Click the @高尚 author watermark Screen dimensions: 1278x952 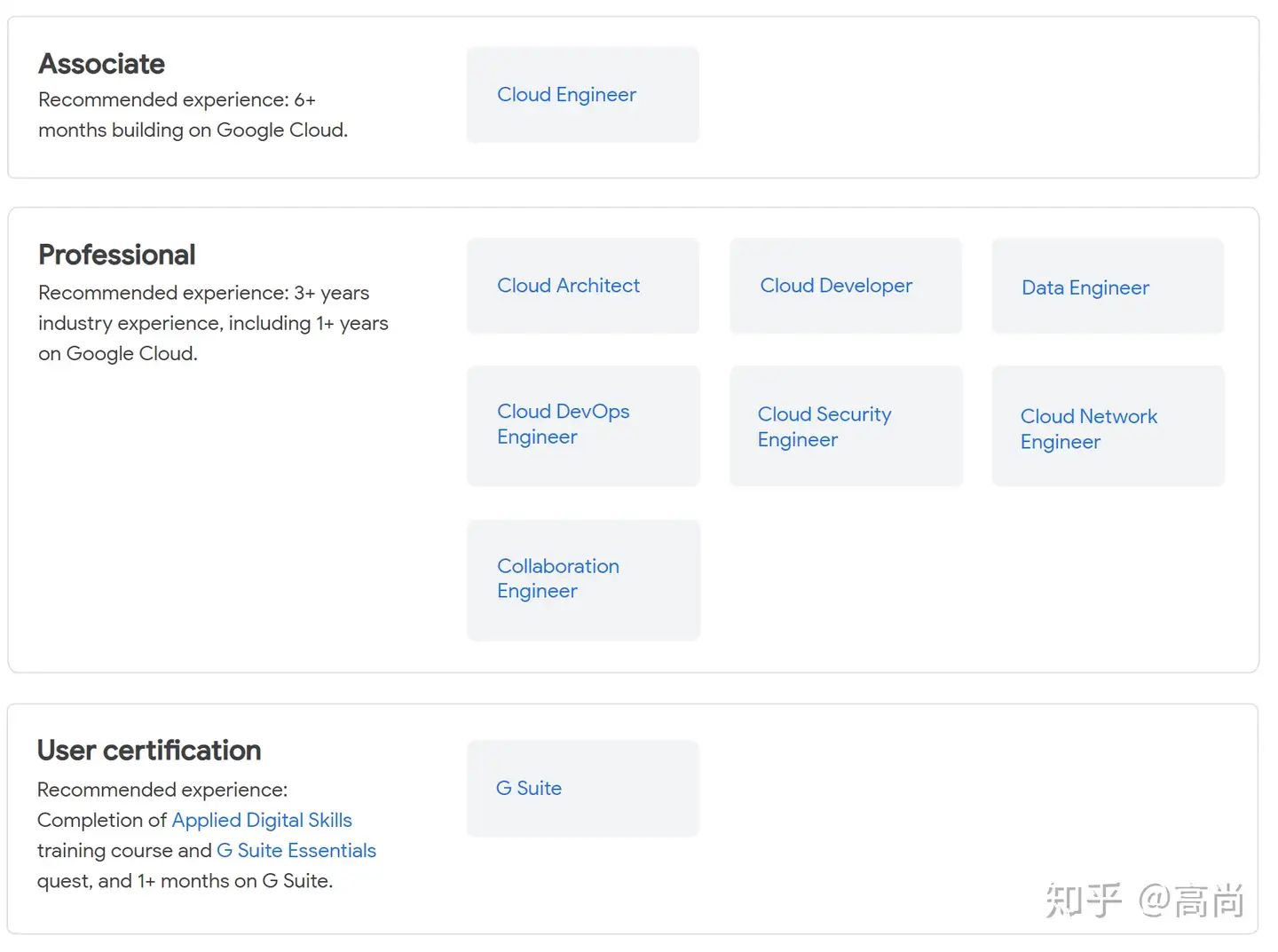pos(1191,901)
